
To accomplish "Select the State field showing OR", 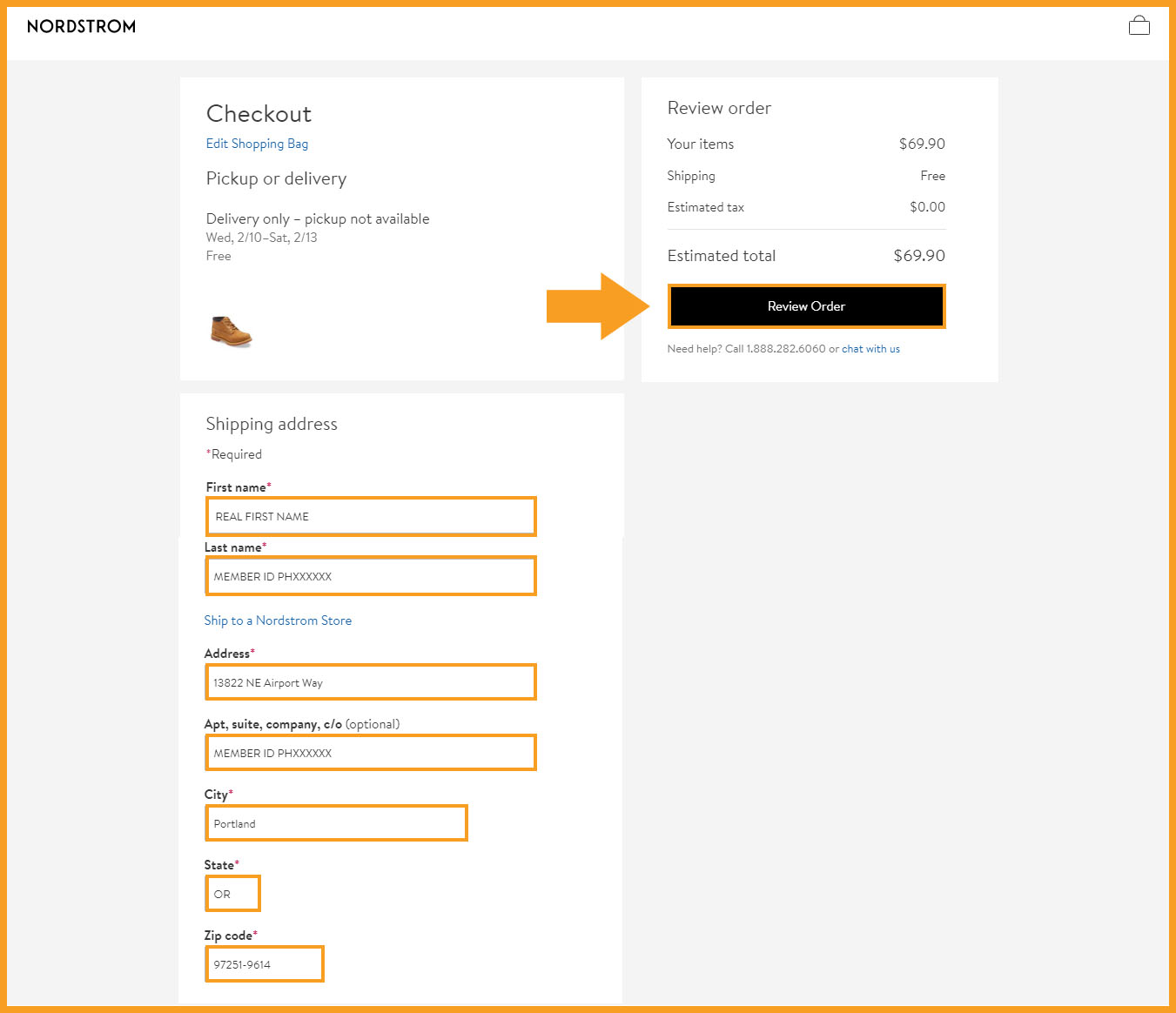I will point(232,894).
